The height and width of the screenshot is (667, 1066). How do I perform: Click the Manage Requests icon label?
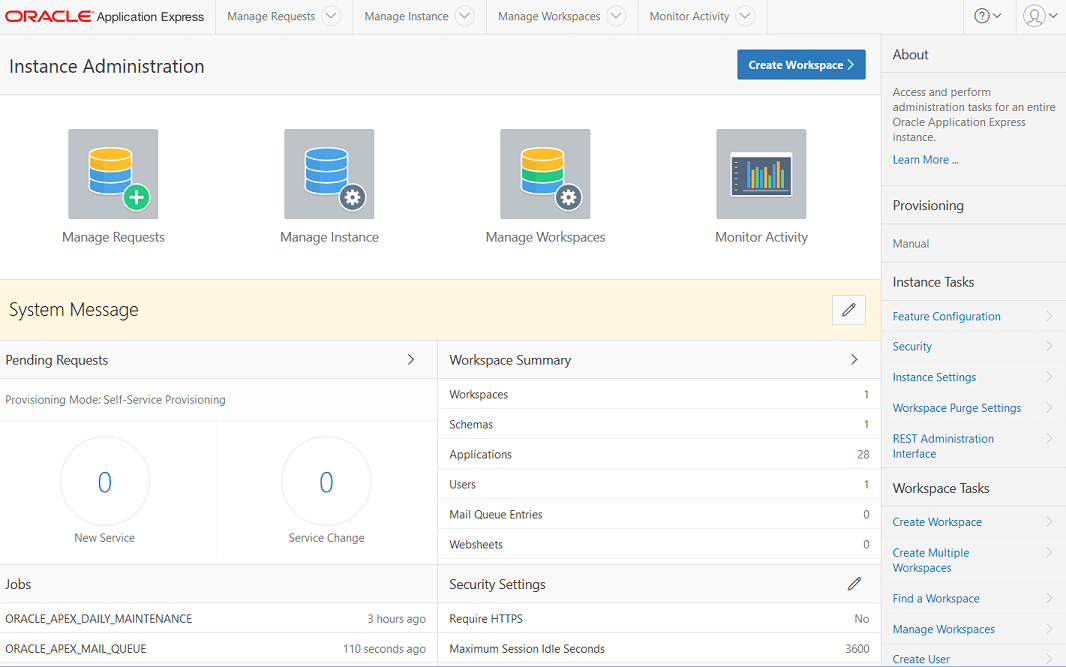point(113,237)
